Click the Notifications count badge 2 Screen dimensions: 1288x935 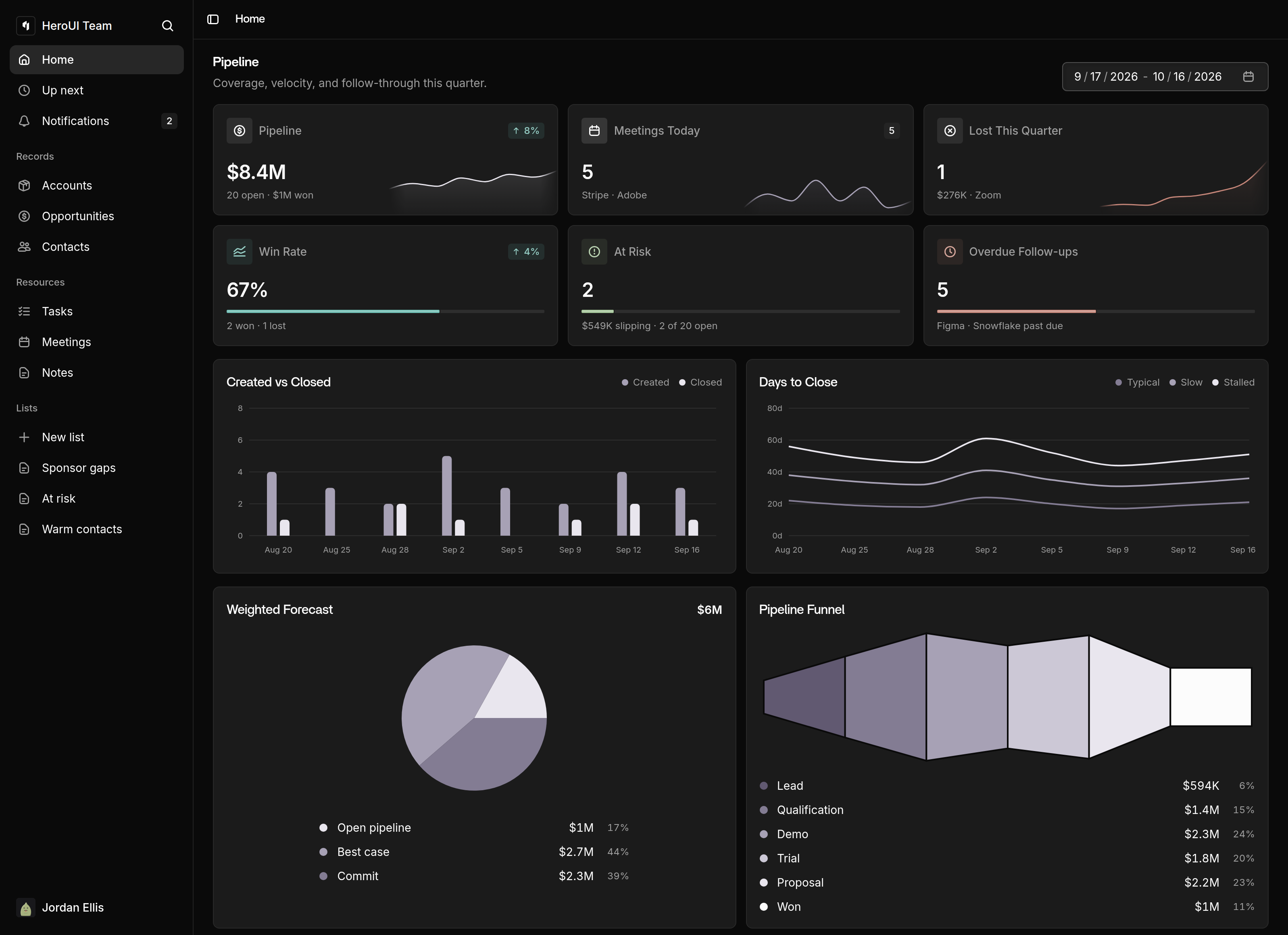[169, 121]
